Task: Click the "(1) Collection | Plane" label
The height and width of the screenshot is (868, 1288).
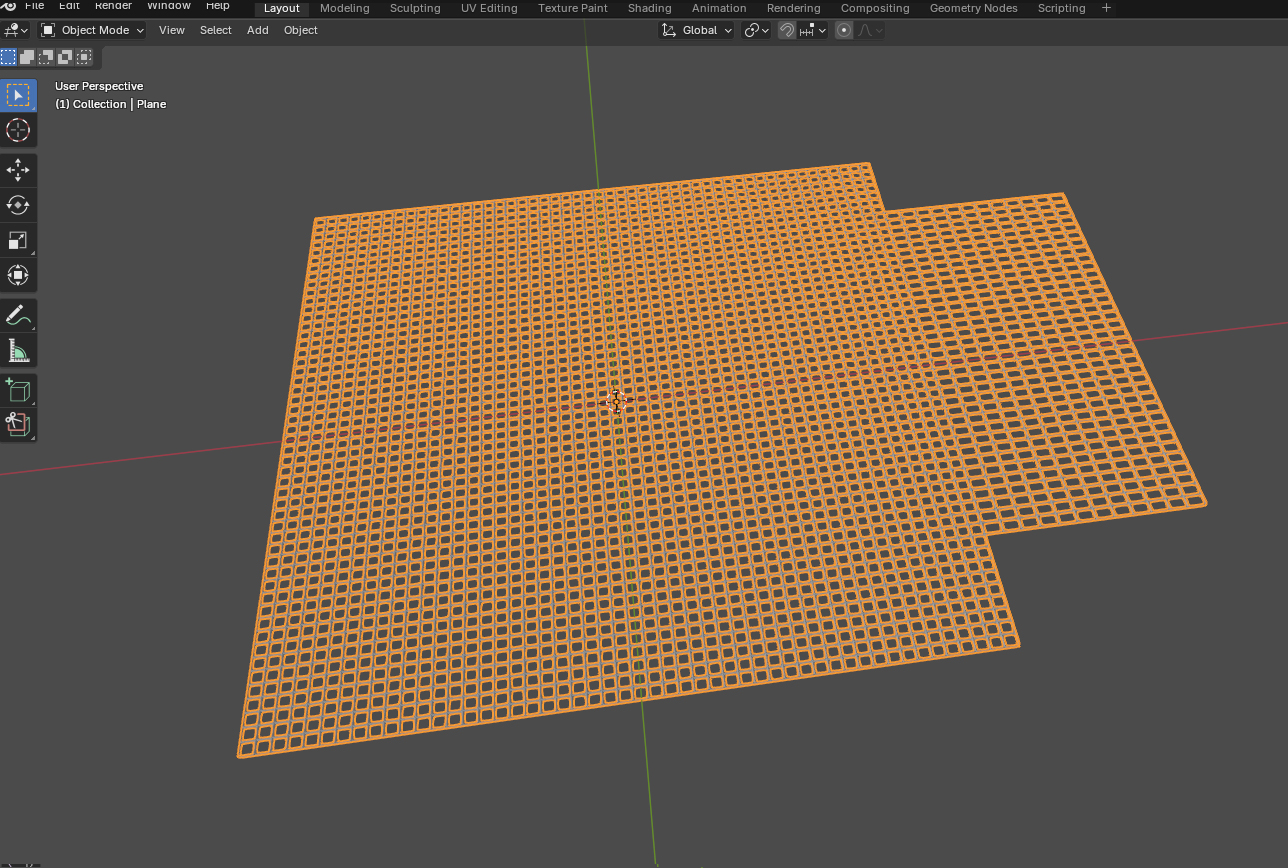Action: 111,104
